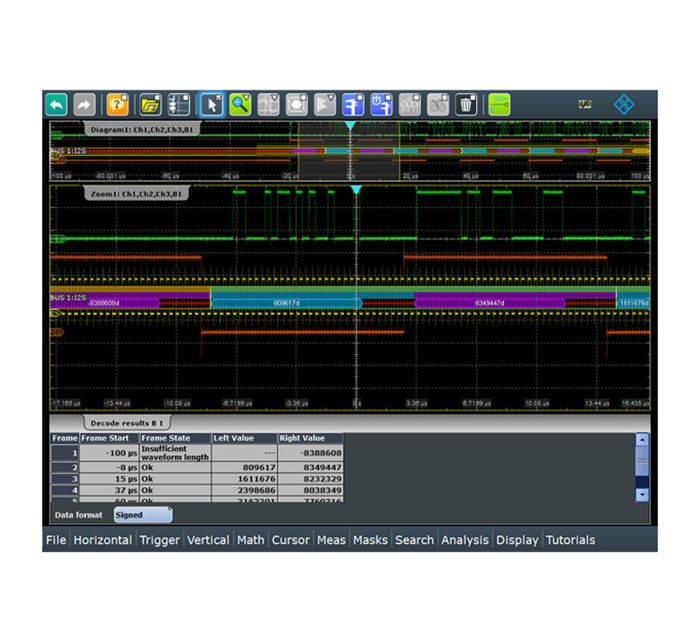Click the Right Value column header
700x640 pixels.
click(x=311, y=438)
